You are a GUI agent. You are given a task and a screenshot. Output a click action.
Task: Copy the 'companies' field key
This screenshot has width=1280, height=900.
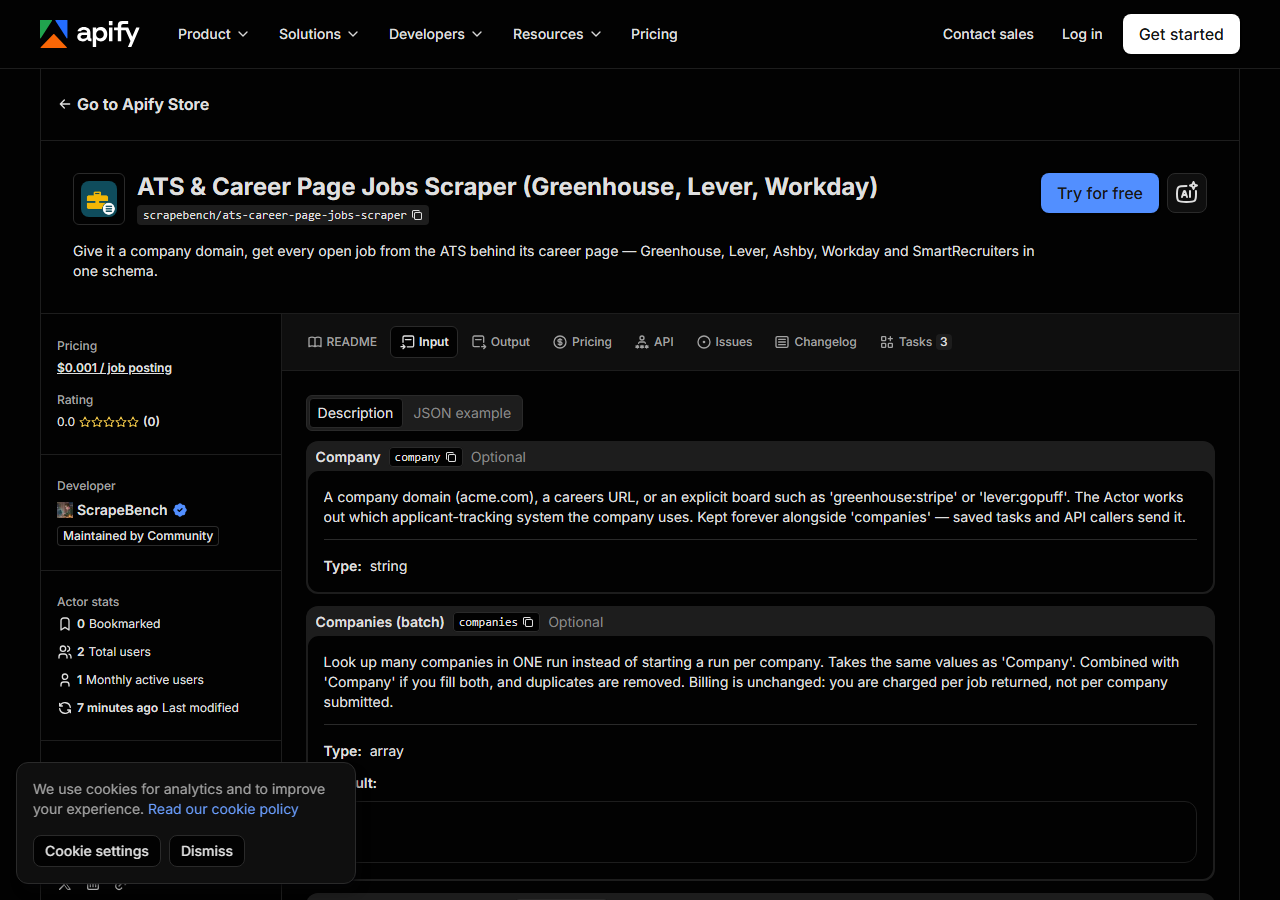[528, 622]
